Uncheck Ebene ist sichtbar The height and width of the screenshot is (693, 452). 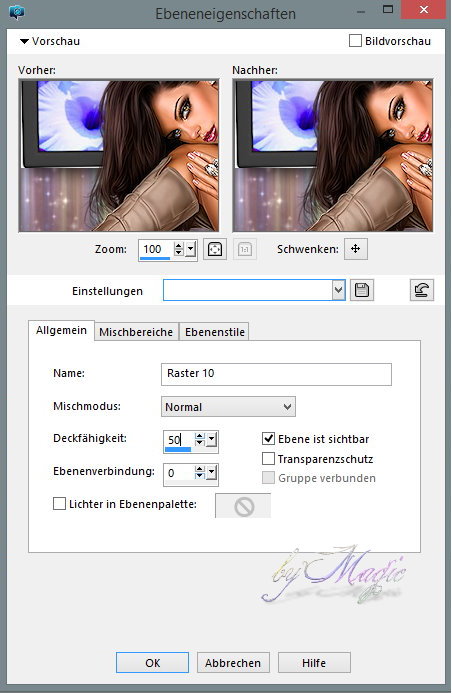coord(269,439)
